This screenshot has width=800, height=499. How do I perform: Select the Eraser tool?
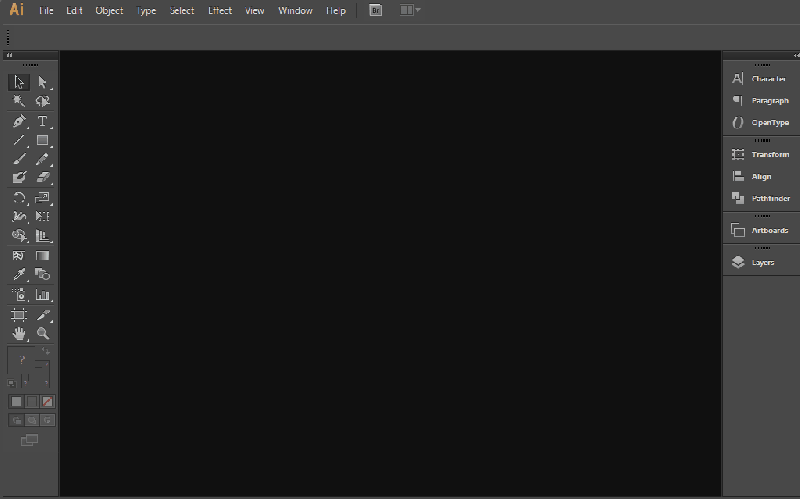42,178
